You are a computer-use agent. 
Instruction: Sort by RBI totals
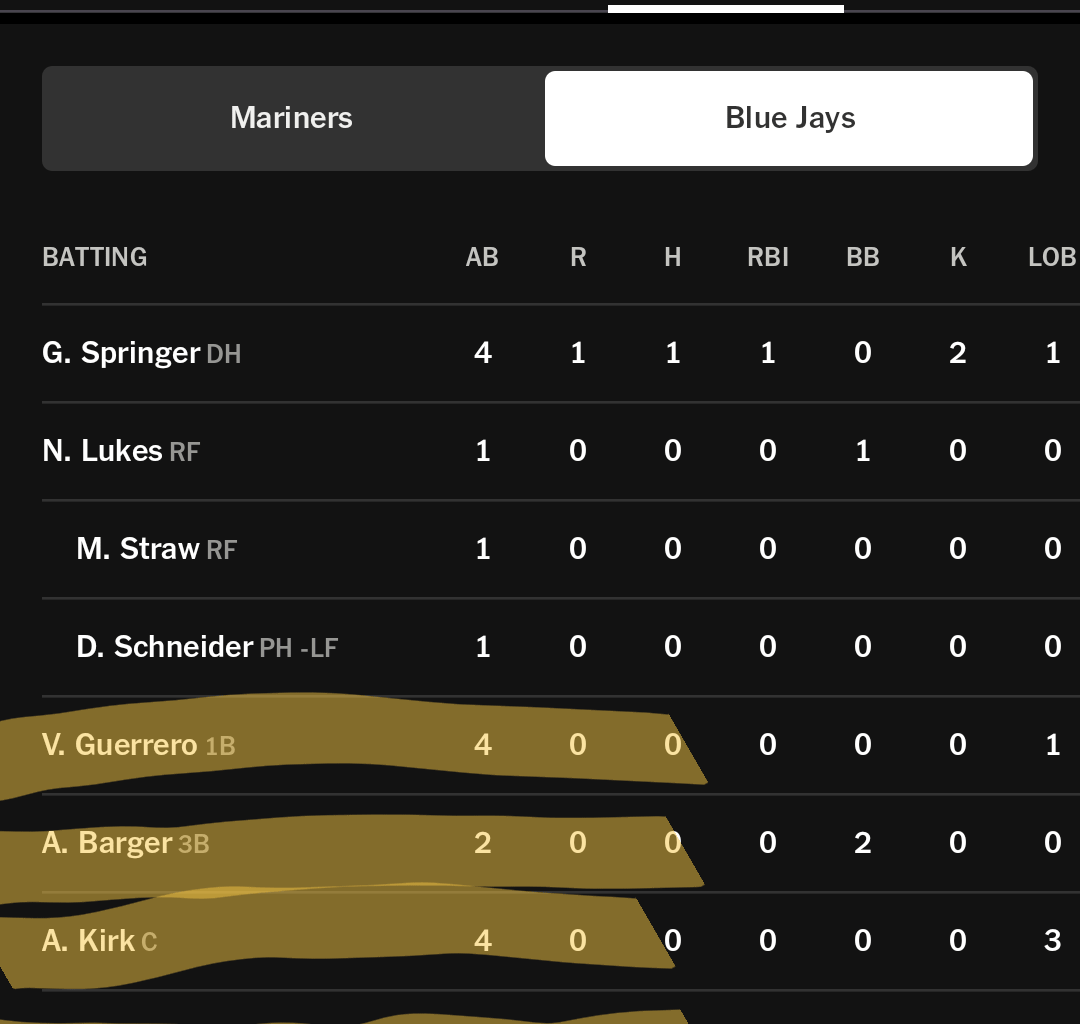coord(767,257)
